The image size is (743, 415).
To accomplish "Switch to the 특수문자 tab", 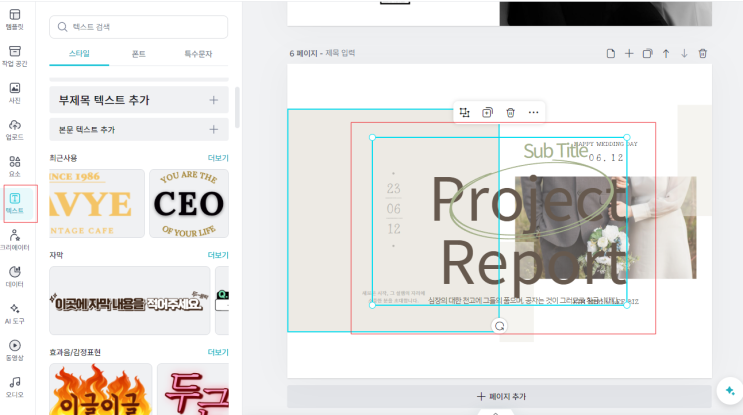I will pyautogui.click(x=198, y=54).
